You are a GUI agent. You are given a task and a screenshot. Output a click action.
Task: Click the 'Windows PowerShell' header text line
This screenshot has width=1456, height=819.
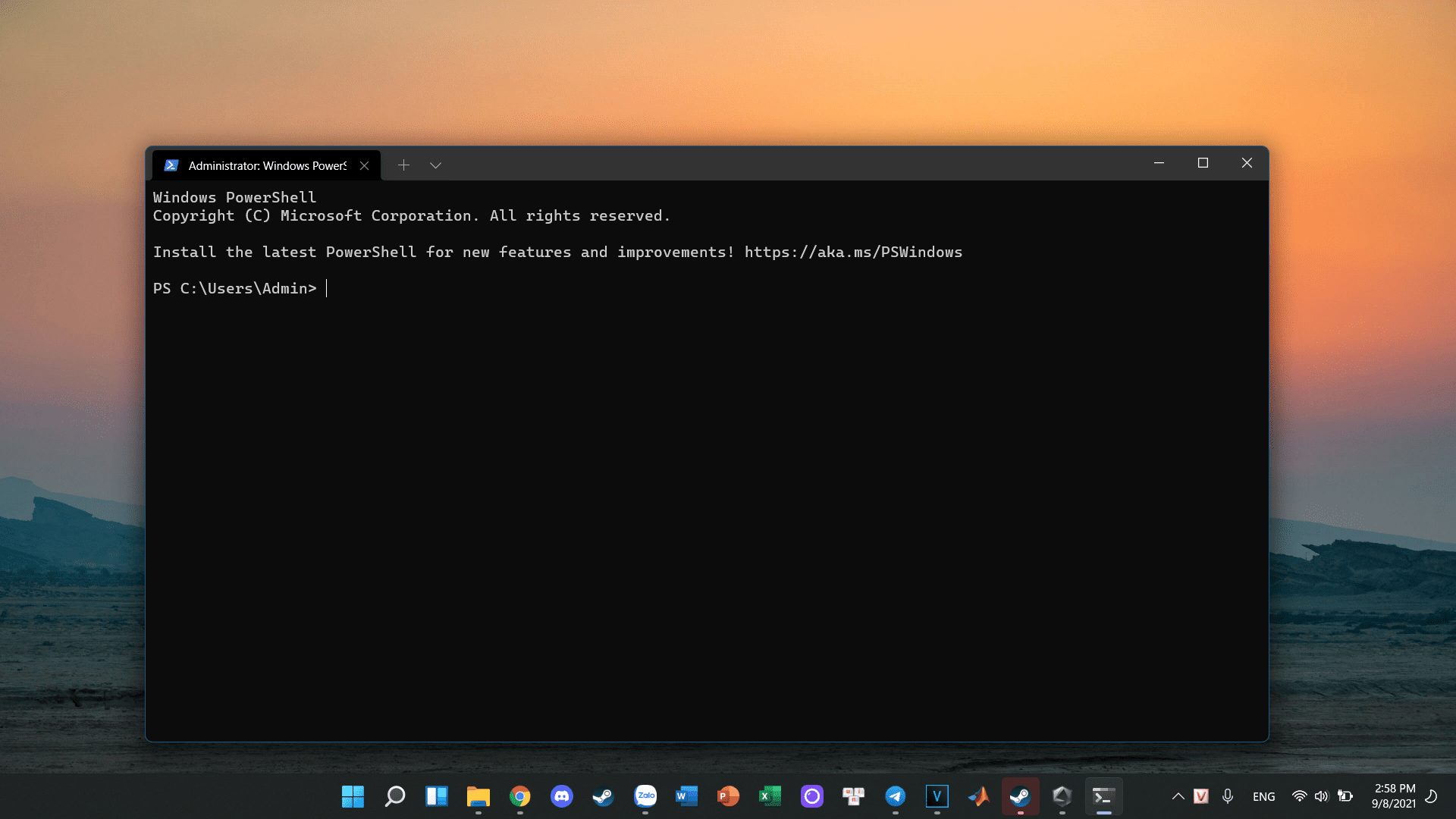[x=234, y=197]
